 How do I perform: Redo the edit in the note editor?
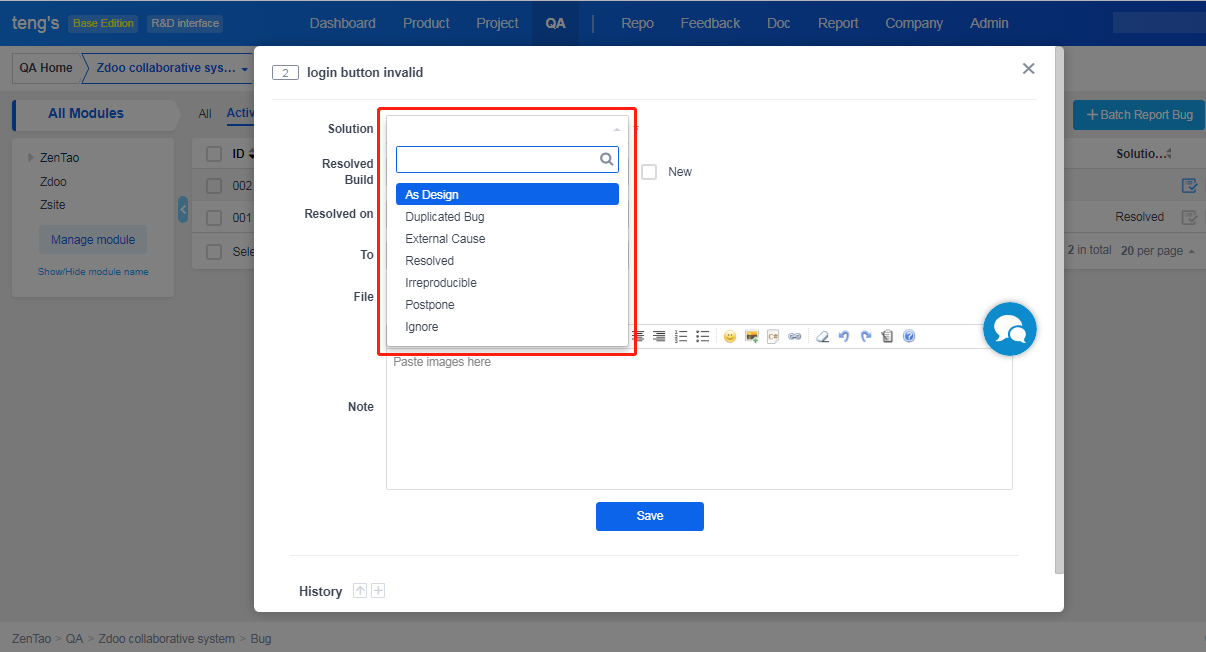pos(866,337)
